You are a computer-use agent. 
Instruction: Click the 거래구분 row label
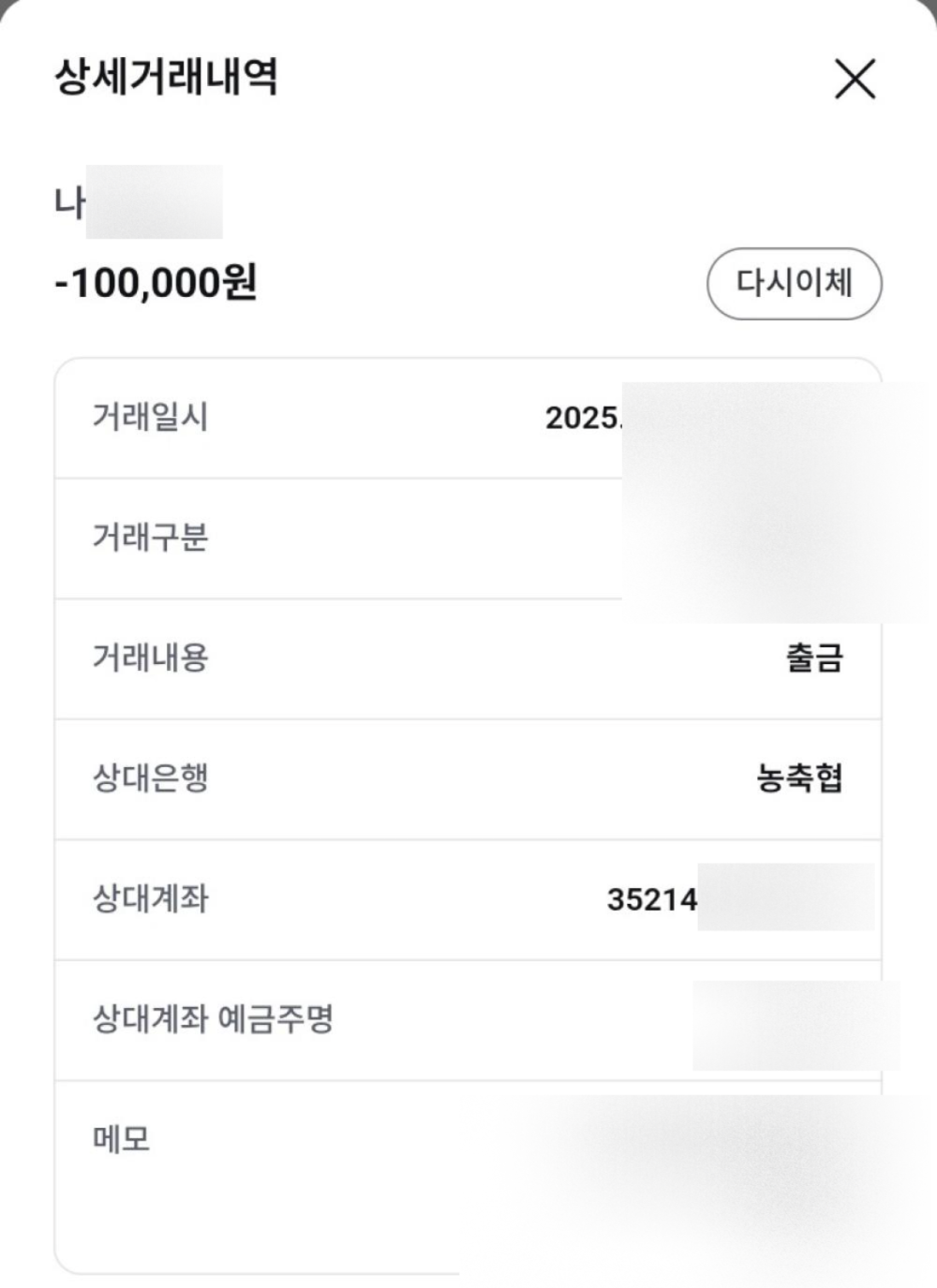150,538
